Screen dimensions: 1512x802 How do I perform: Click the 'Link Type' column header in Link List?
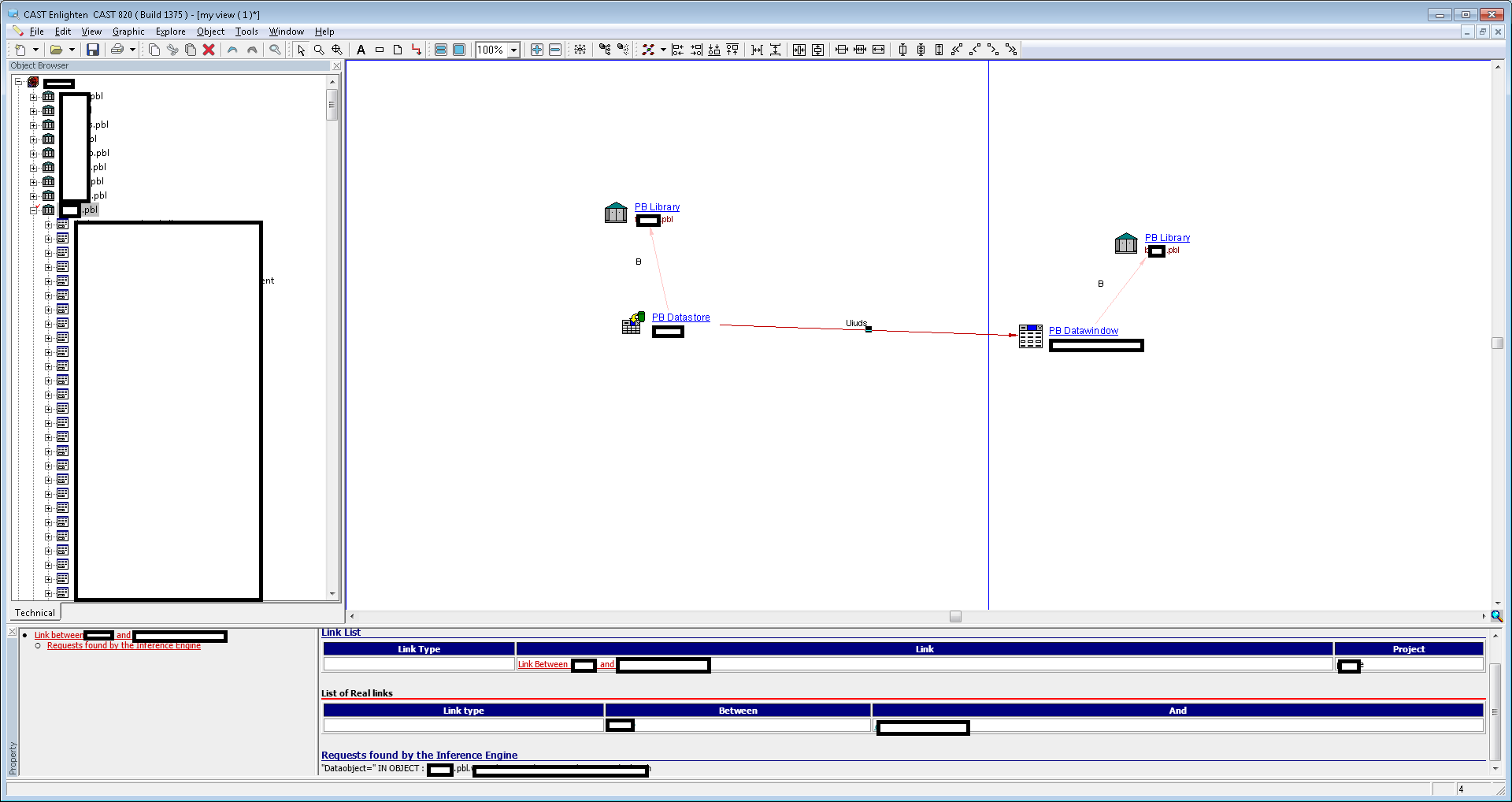point(419,649)
